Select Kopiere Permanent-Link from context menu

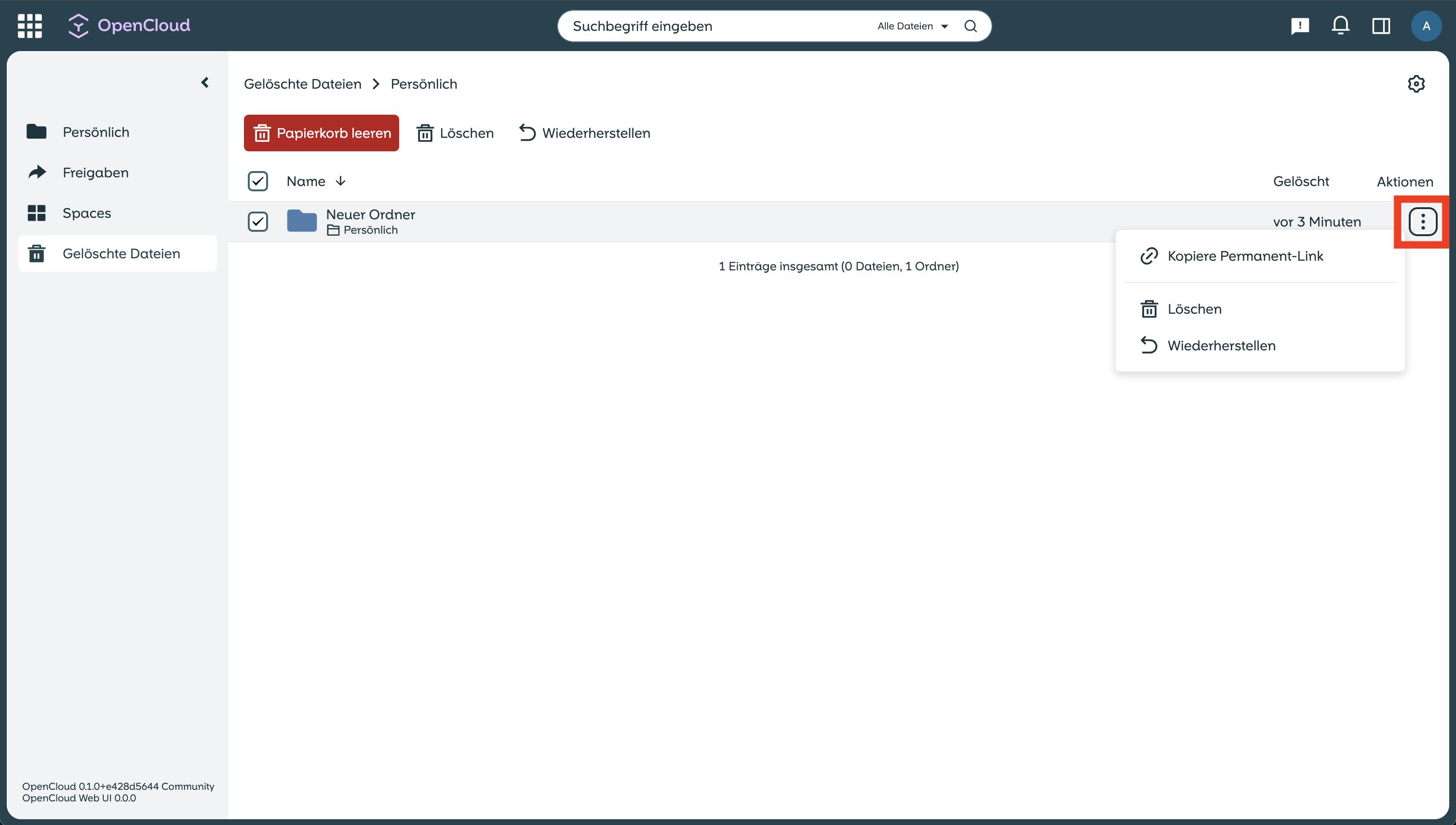[1260, 256]
